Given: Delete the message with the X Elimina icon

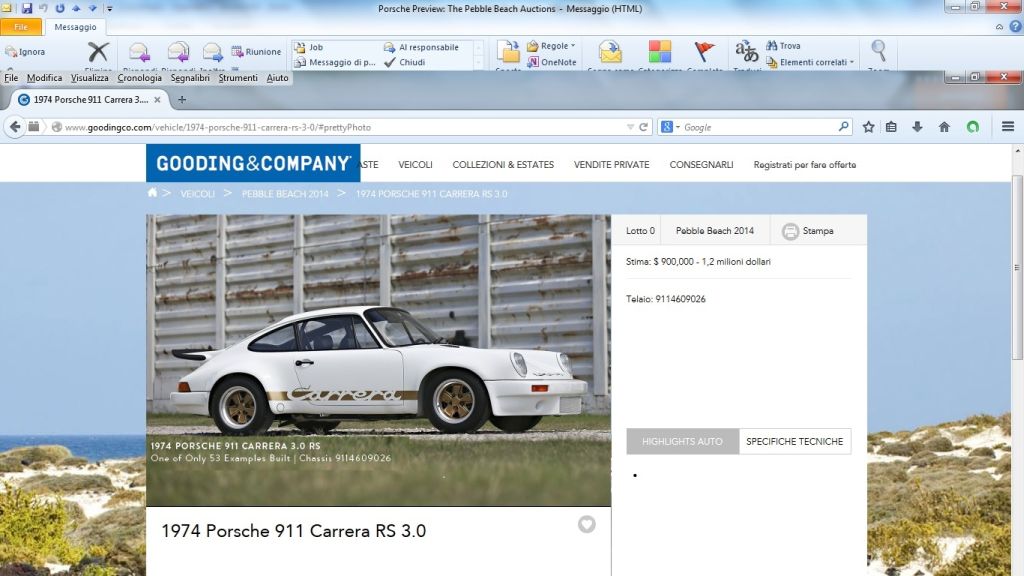Looking at the screenshot, I should [x=98, y=52].
